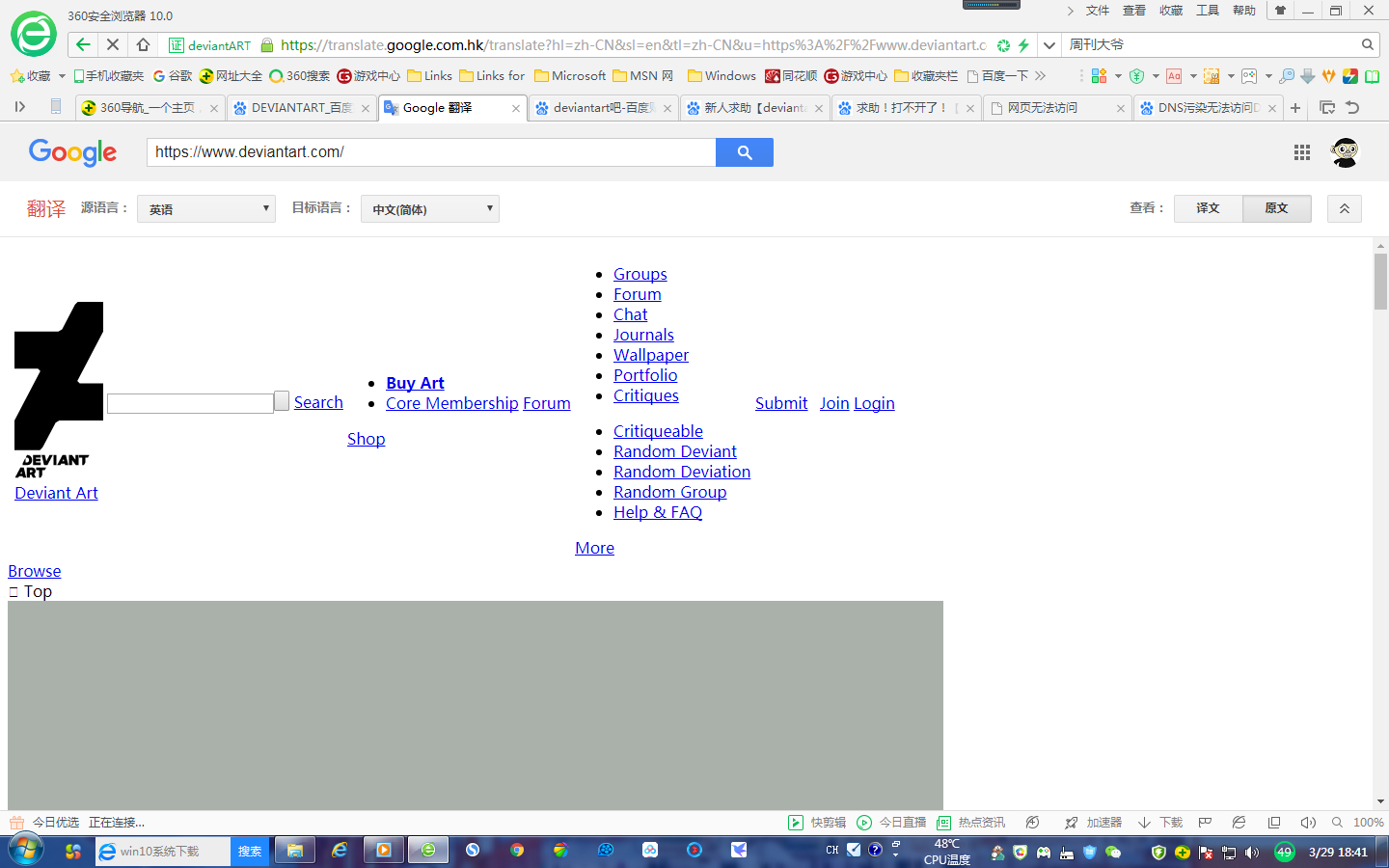Close the Google 翻译 tab
This screenshot has height=868, width=1389.
516,108
